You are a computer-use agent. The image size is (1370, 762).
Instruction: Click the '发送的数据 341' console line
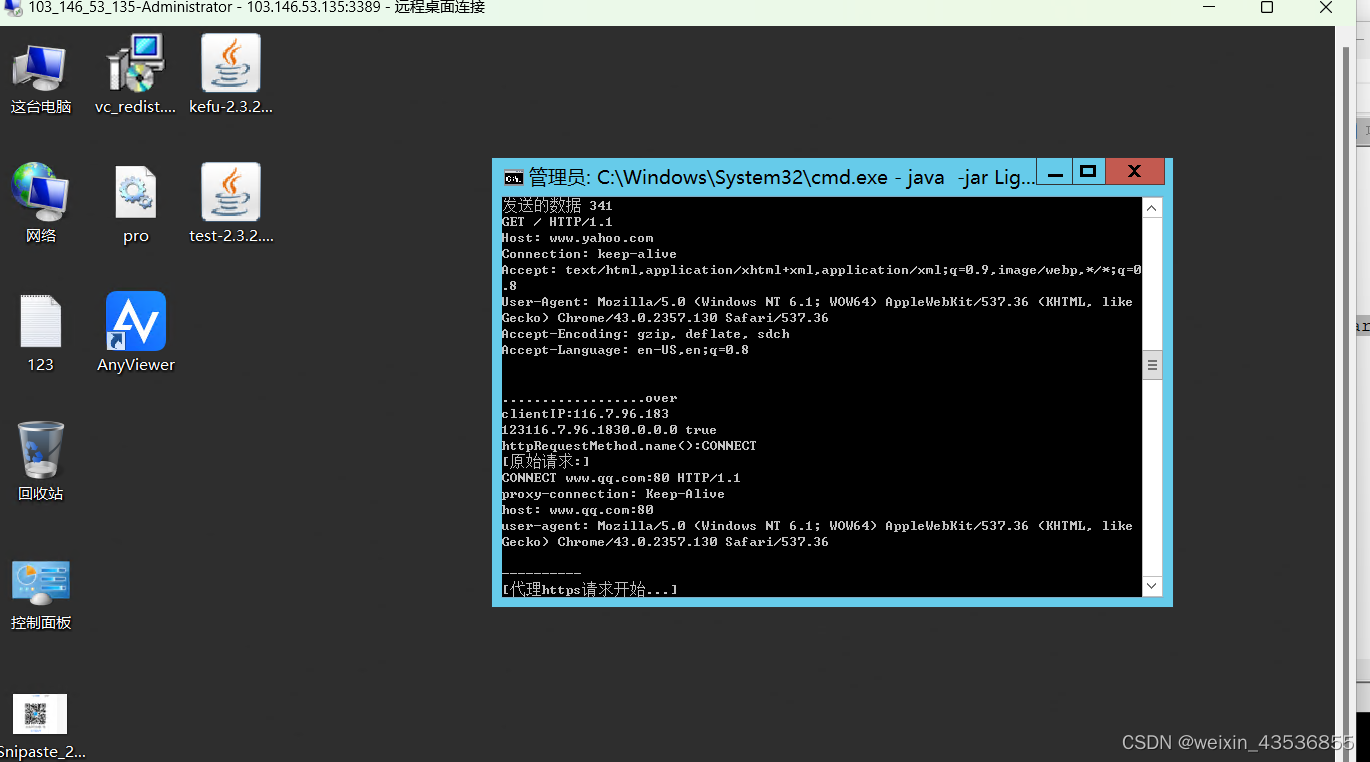[x=557, y=206]
